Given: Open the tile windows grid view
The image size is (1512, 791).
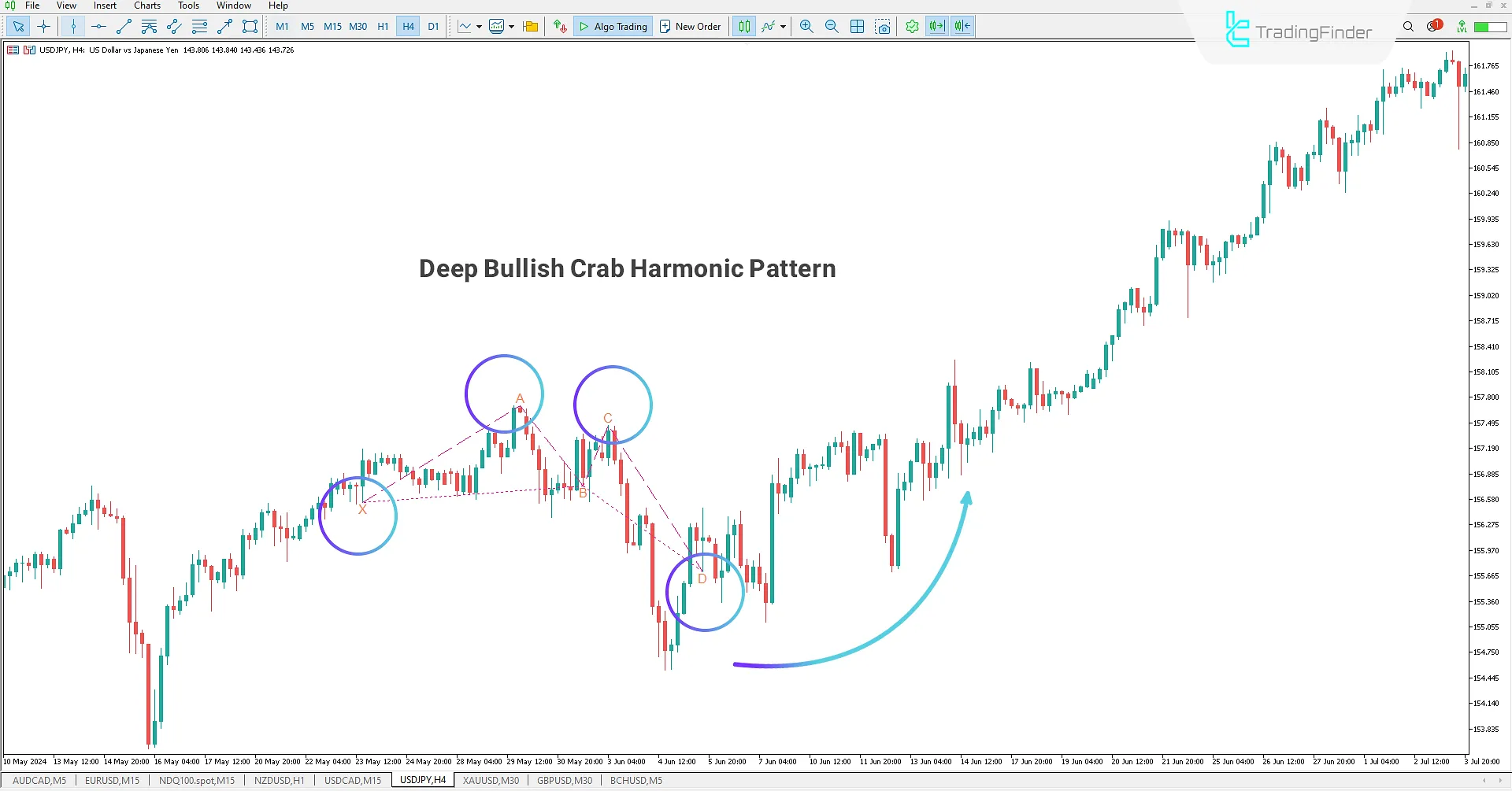Looking at the screenshot, I should pos(857,26).
